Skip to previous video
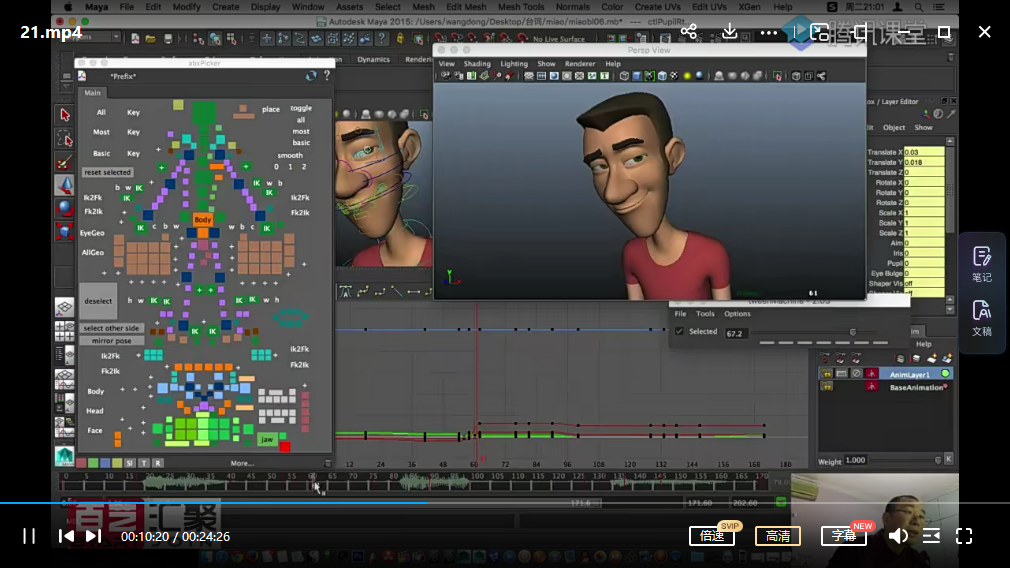1010x568 pixels. point(66,536)
